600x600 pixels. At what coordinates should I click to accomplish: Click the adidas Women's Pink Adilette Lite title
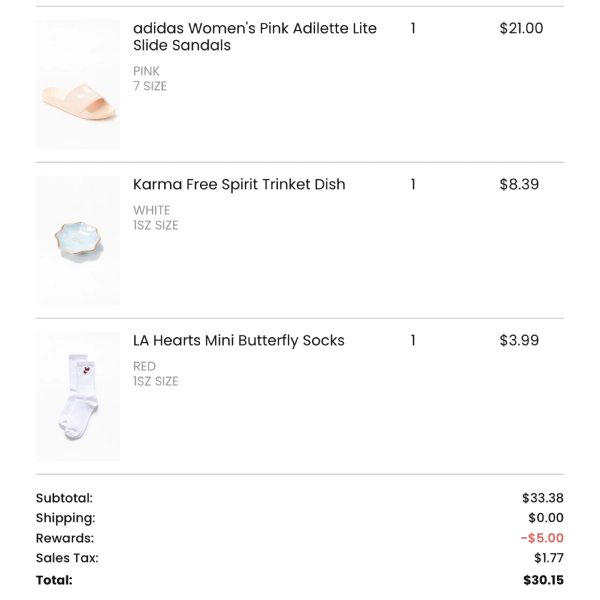click(x=255, y=37)
